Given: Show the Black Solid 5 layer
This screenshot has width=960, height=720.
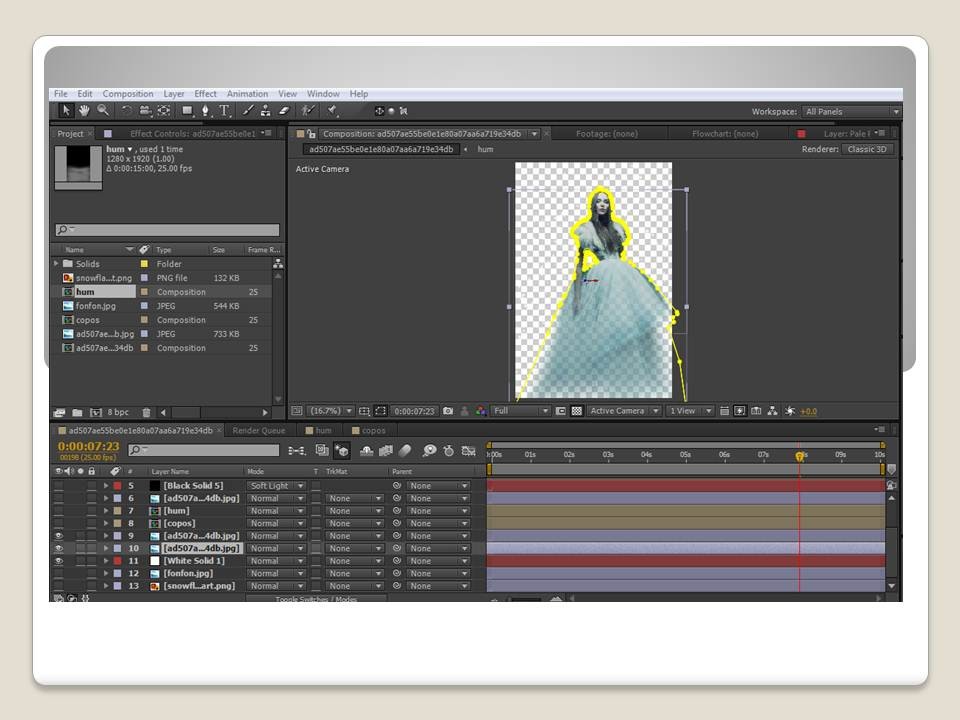Looking at the screenshot, I should [x=58, y=486].
